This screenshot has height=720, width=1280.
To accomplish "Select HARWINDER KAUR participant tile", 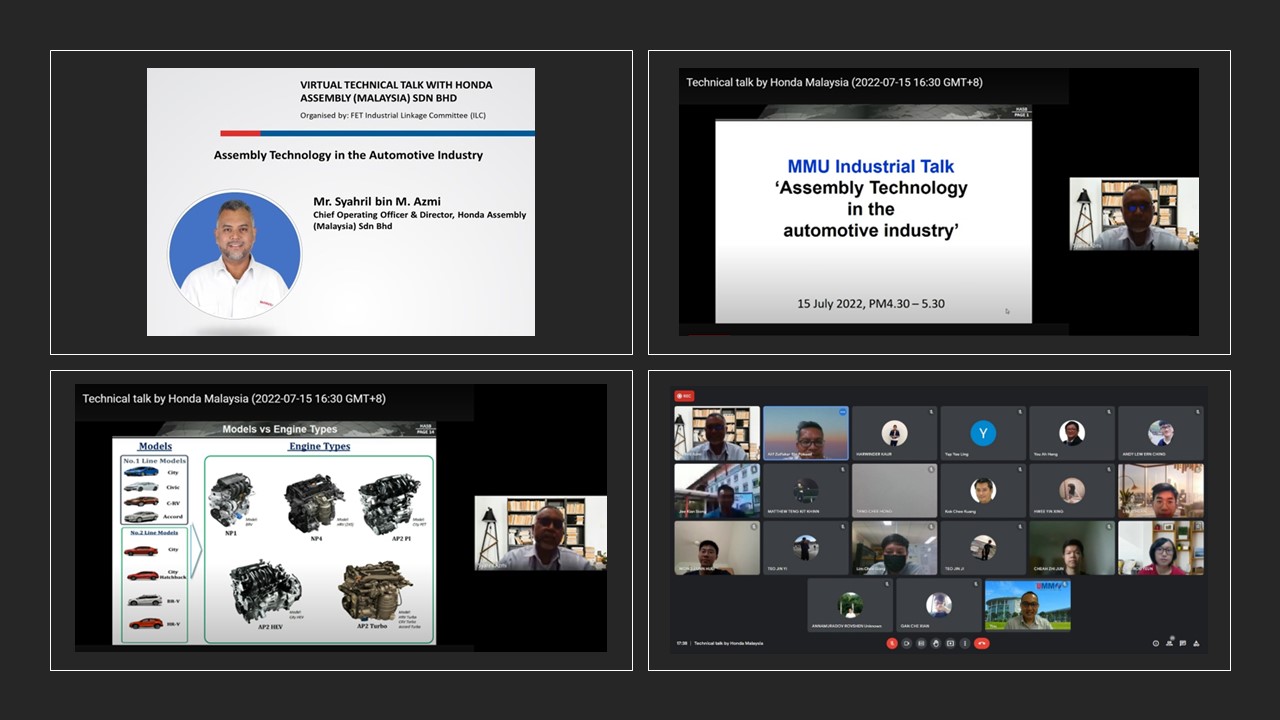I will tap(894, 433).
